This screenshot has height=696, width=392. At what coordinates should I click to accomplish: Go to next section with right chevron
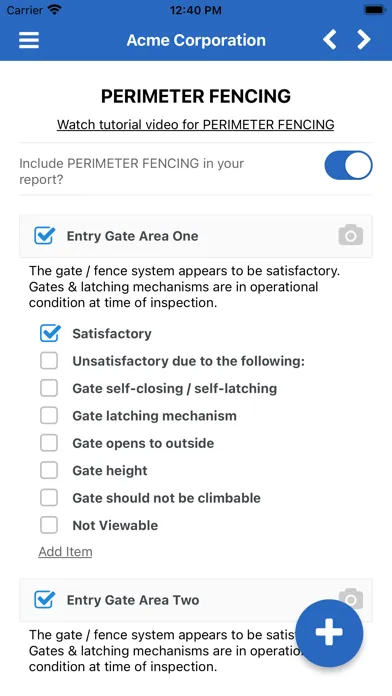point(364,40)
